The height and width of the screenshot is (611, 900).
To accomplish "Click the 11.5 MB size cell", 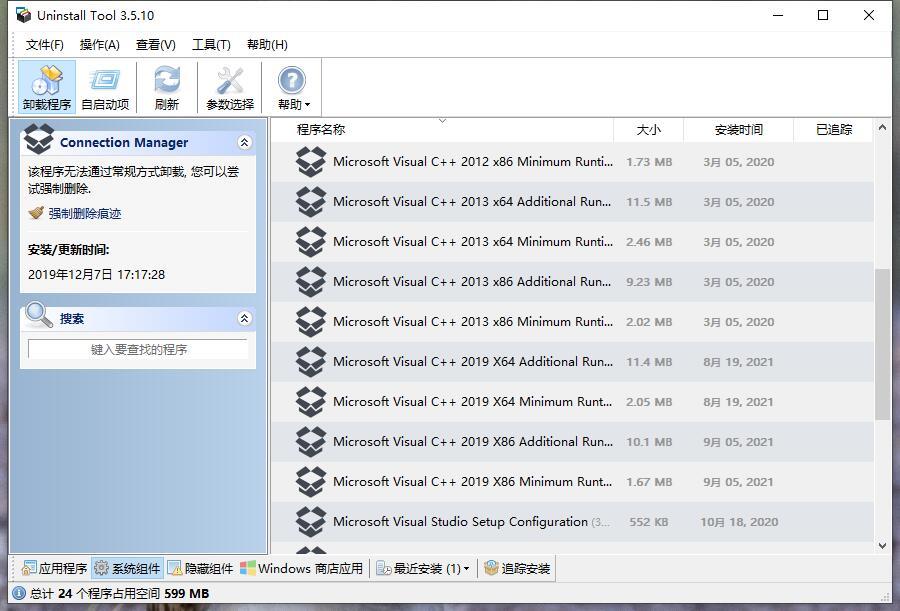I will pos(649,202).
